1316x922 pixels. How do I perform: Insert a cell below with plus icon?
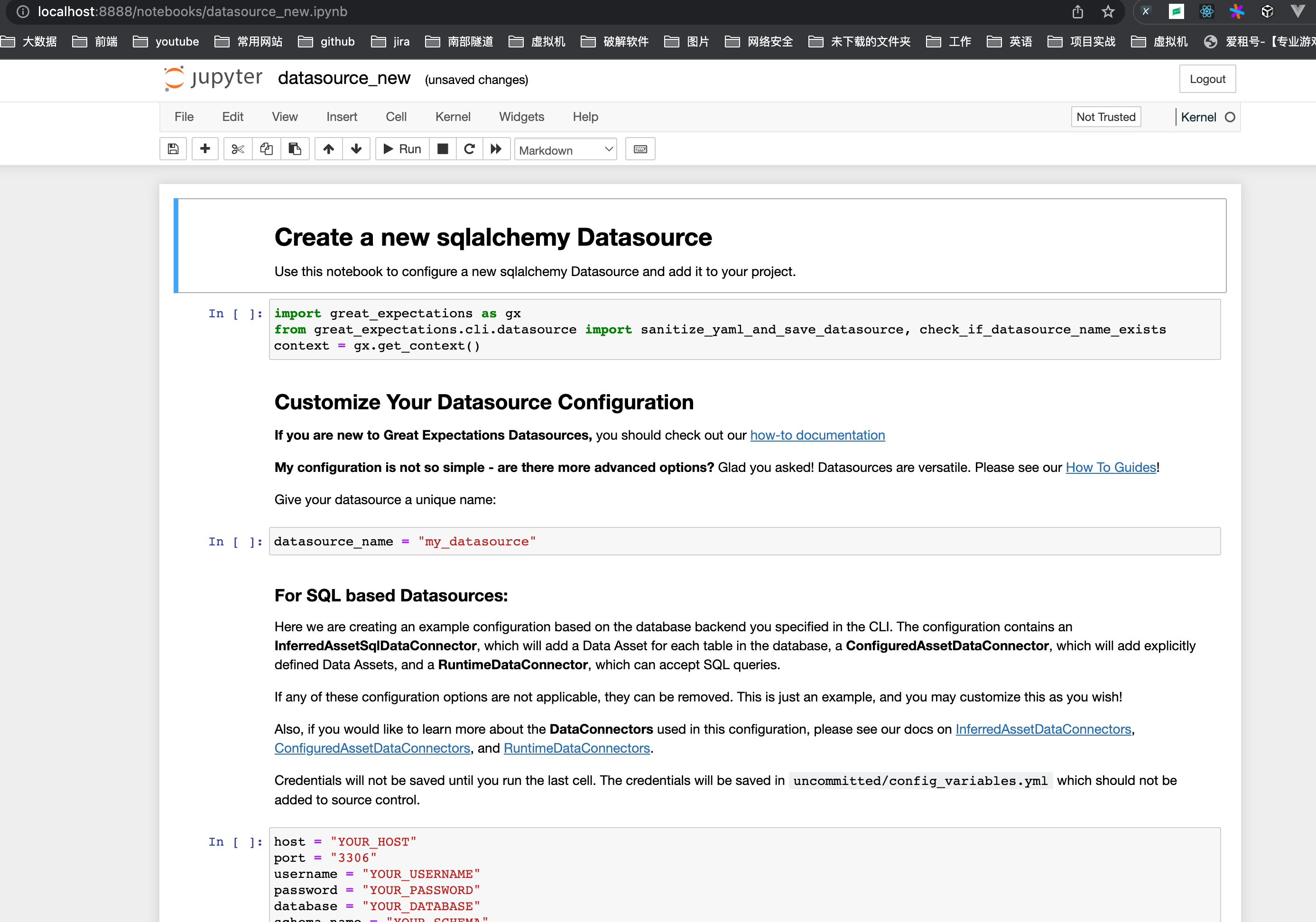(x=204, y=149)
